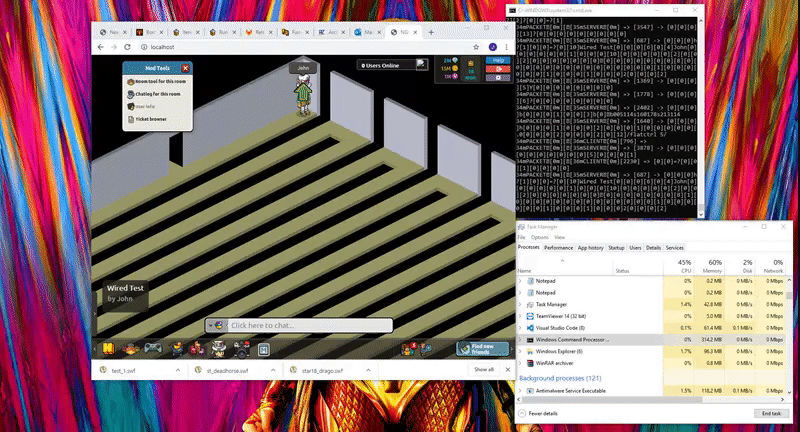This screenshot has height=432, width=800.
Task: Expand the Windows Explorer process group
Action: pos(520,351)
